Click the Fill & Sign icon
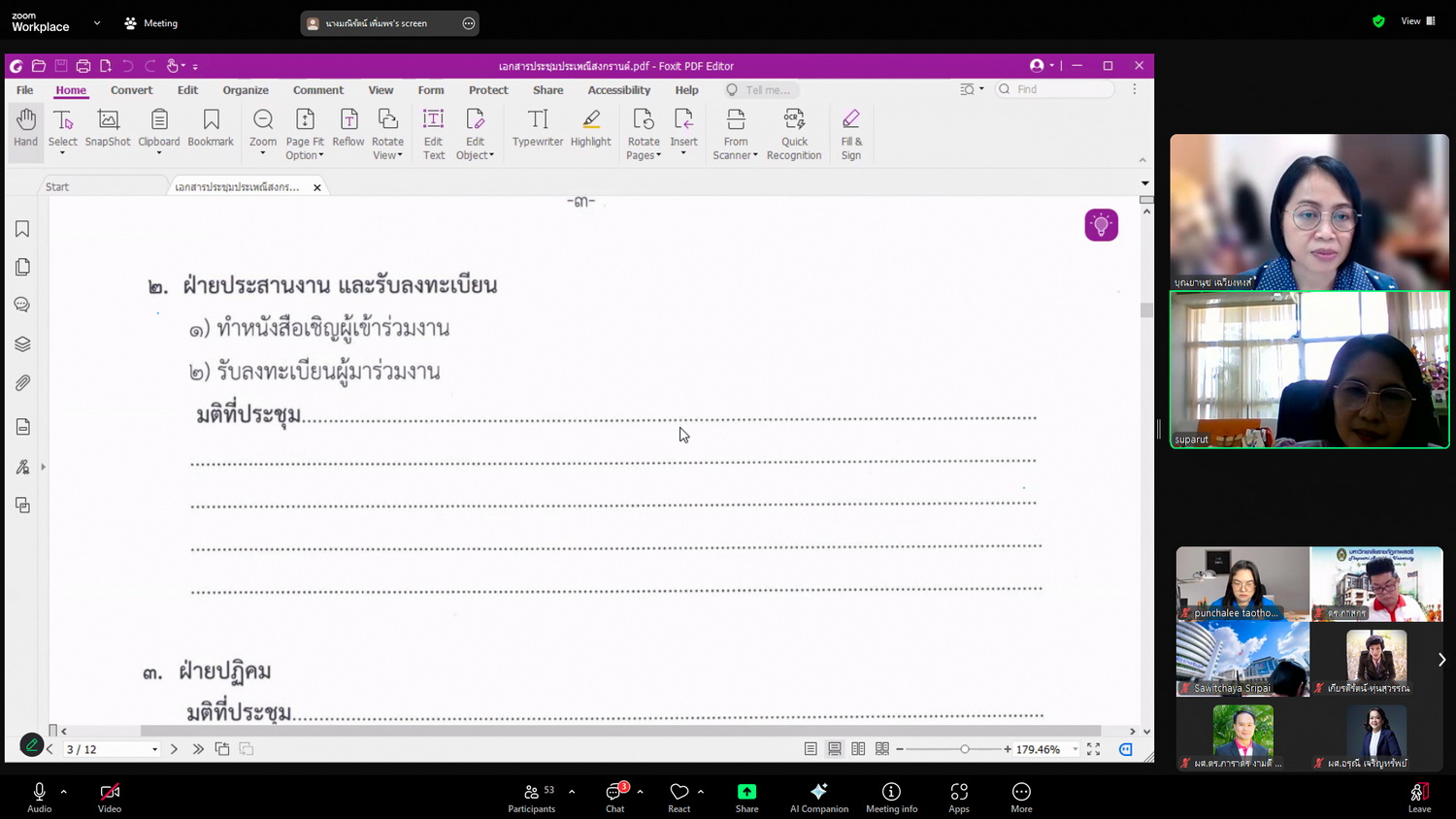This screenshot has width=1456, height=819. pos(850,134)
